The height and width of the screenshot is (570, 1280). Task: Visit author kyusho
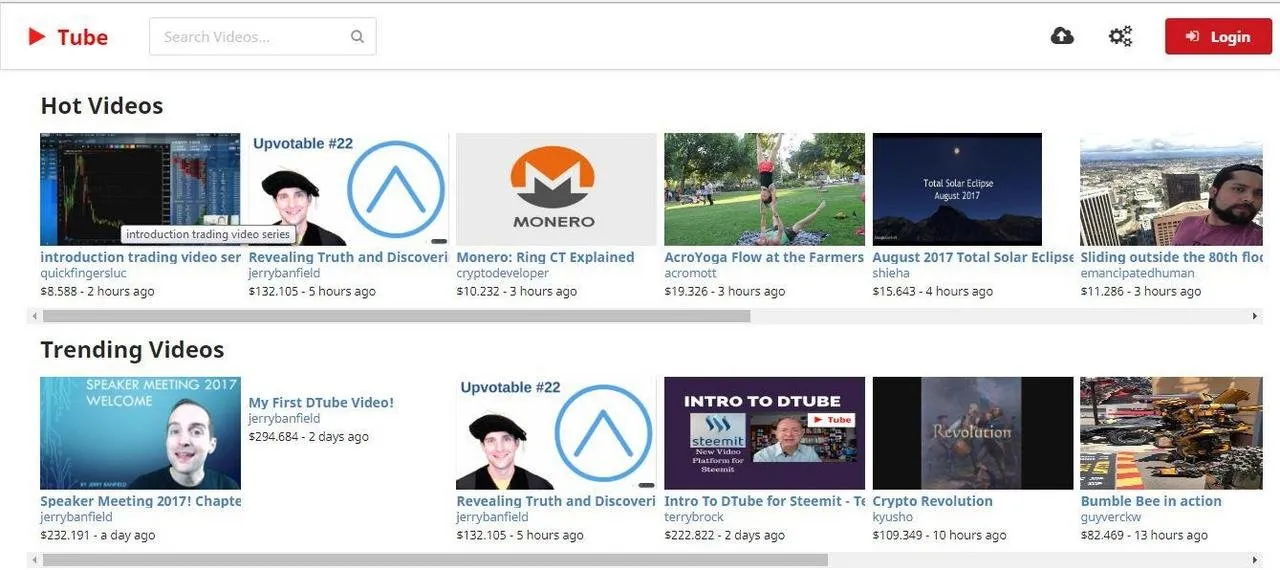[892, 517]
